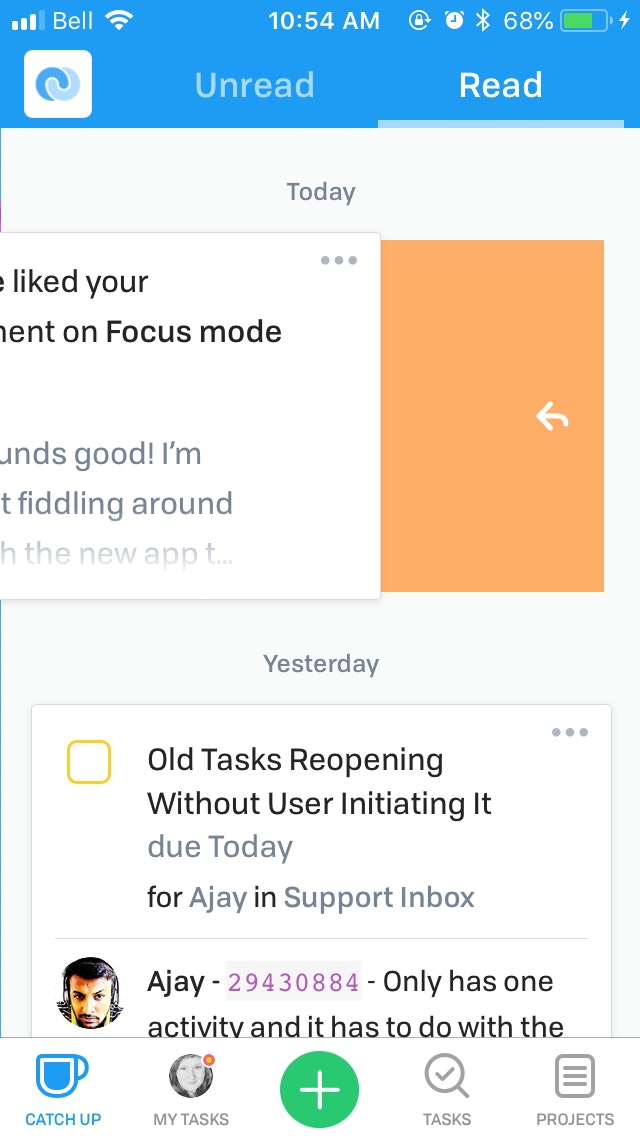Tap the battery icon in status bar

586,21
